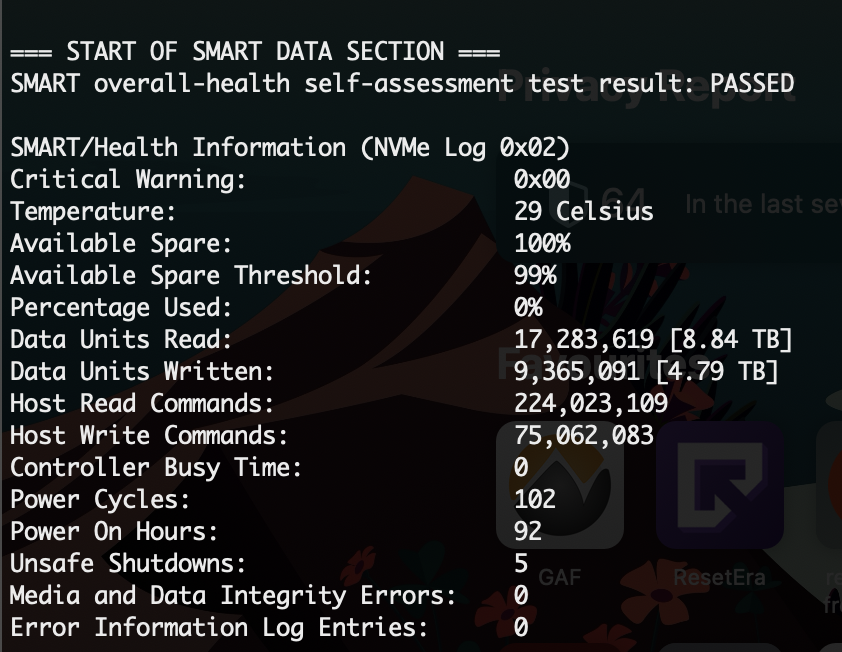Click the Unsafe Shutdowns label

[128, 563]
